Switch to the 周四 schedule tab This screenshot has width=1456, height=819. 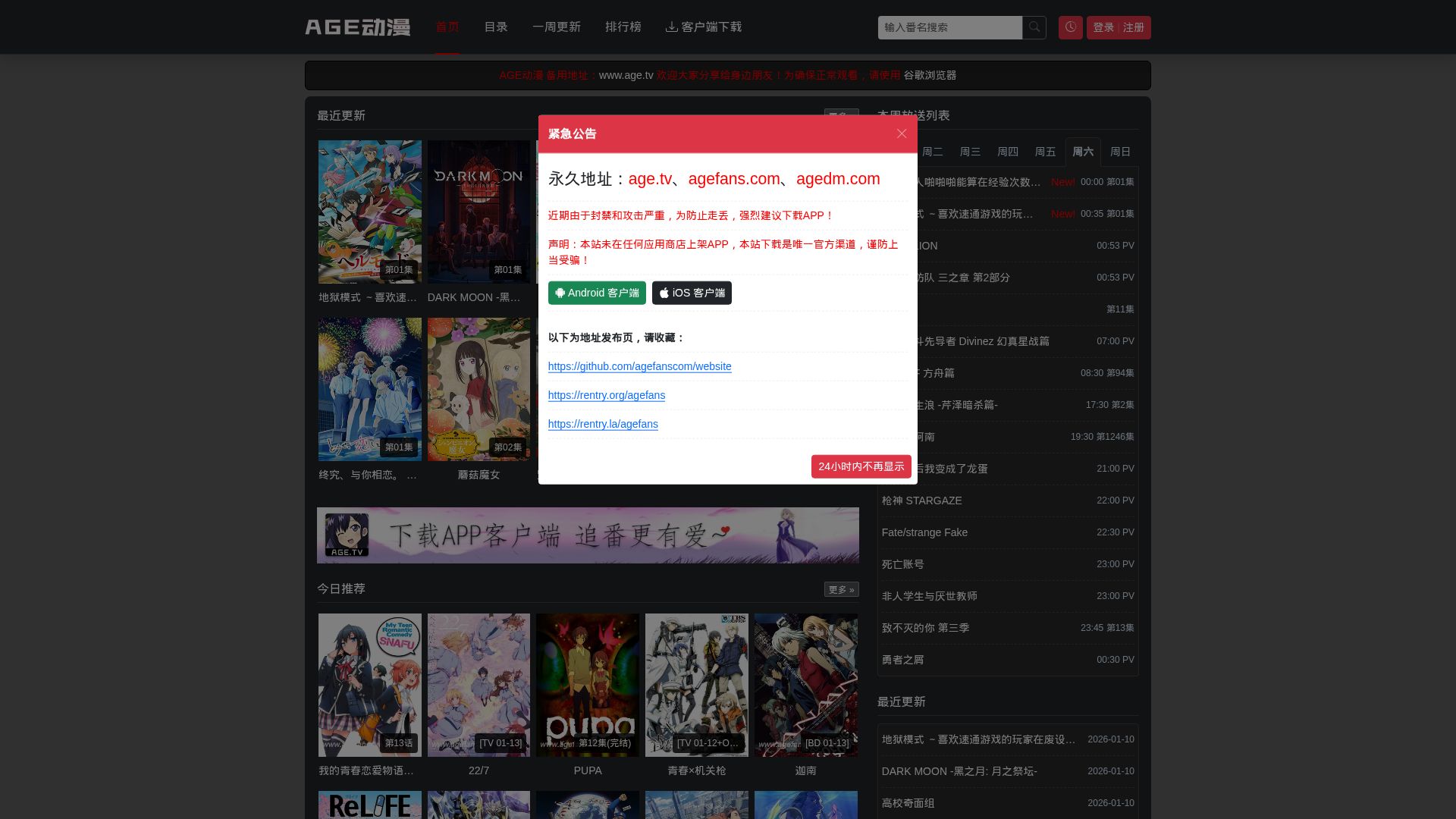coord(1007,152)
